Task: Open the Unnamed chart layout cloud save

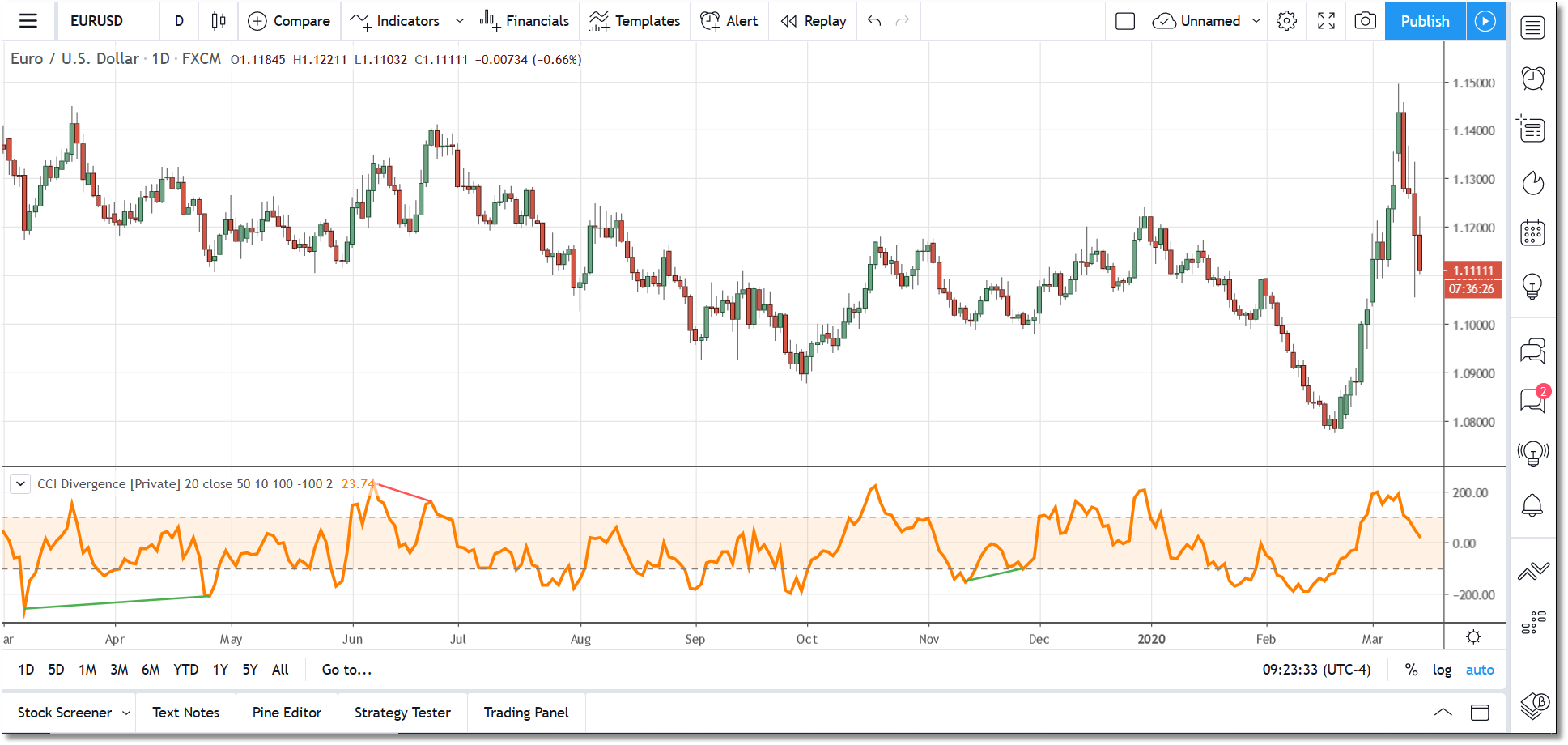Action: coord(1196,21)
